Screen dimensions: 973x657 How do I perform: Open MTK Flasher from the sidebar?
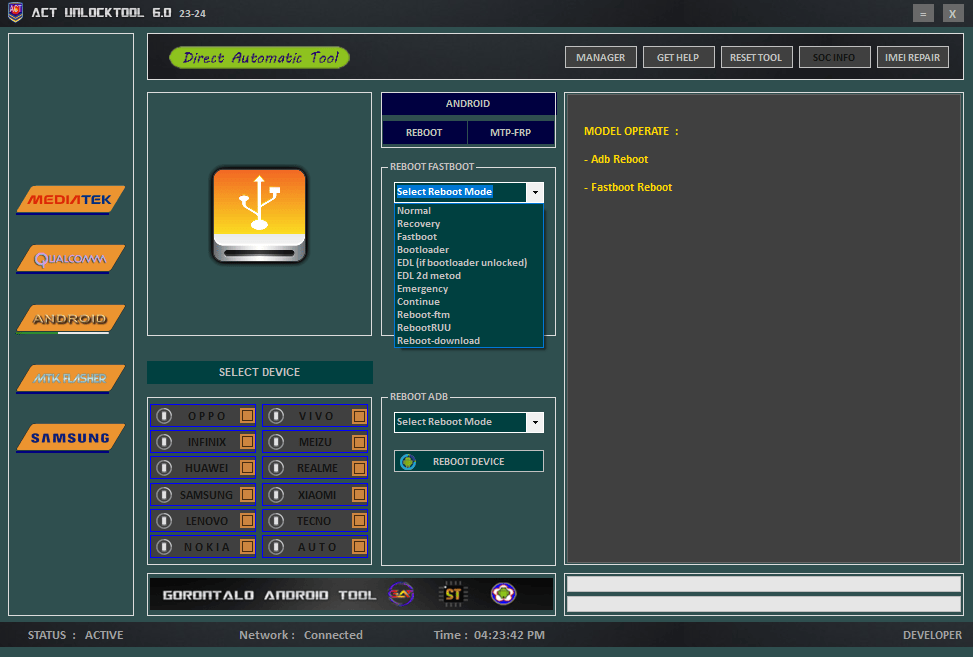pos(70,379)
